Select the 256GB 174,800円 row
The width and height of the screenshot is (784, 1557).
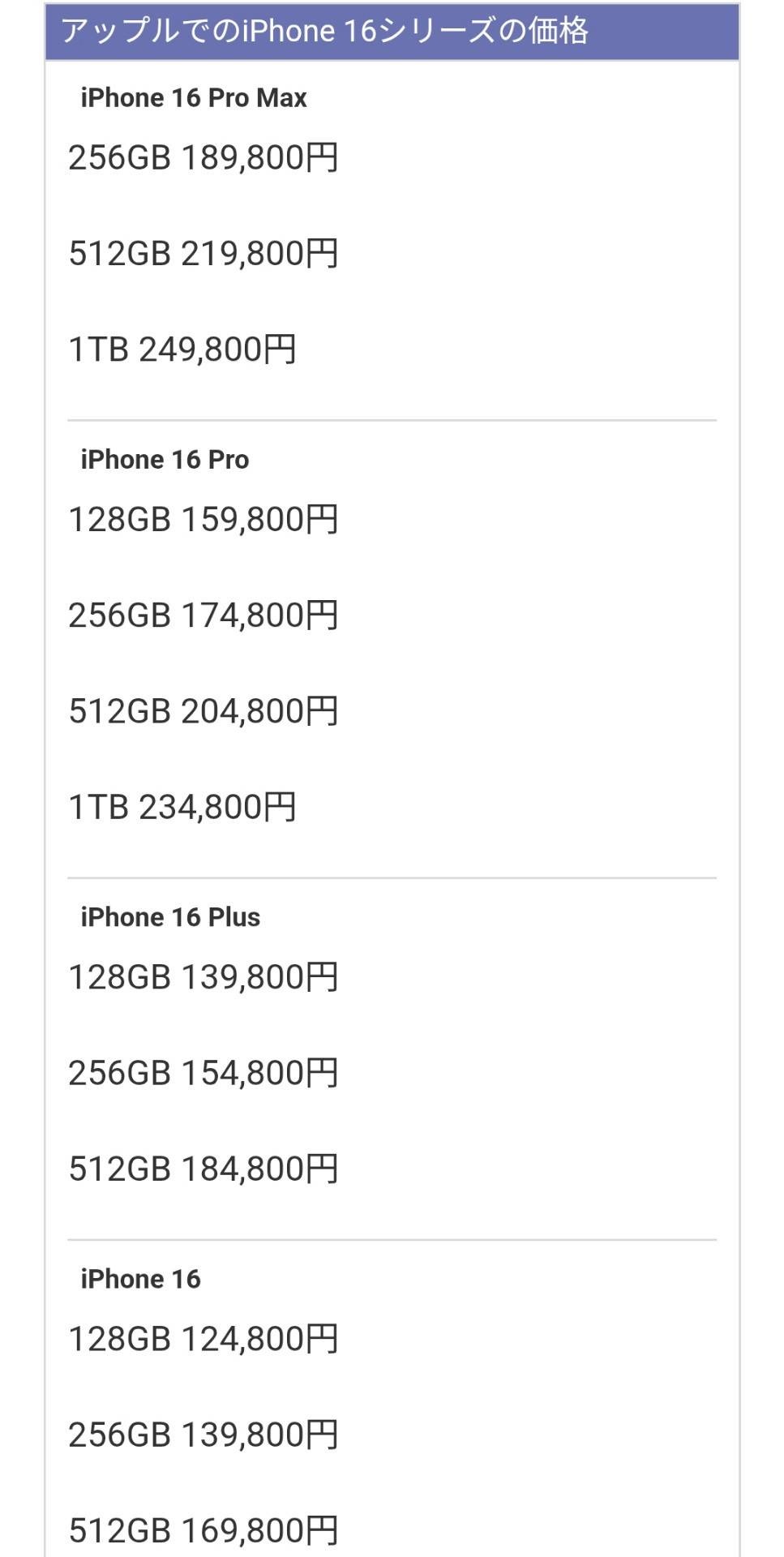coord(203,615)
